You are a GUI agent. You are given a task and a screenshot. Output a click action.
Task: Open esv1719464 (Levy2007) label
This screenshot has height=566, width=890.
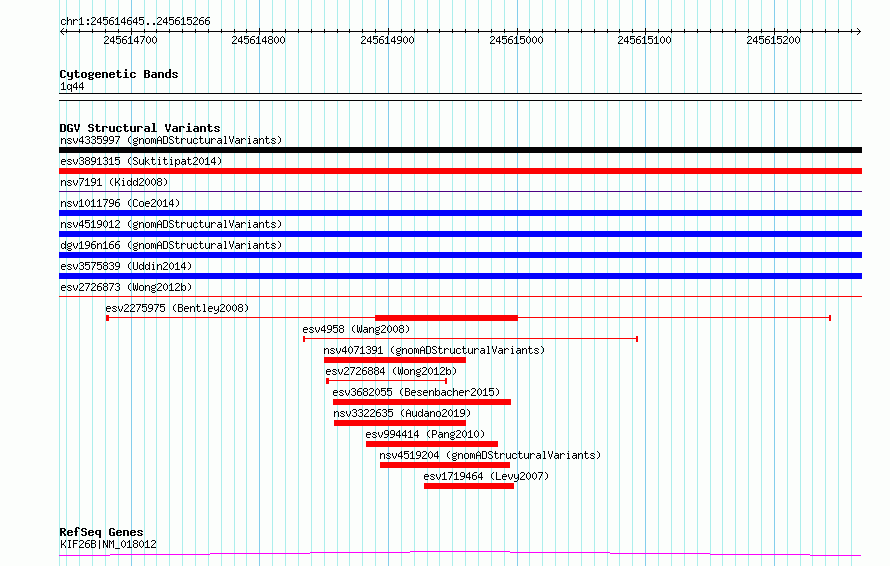click(x=486, y=476)
